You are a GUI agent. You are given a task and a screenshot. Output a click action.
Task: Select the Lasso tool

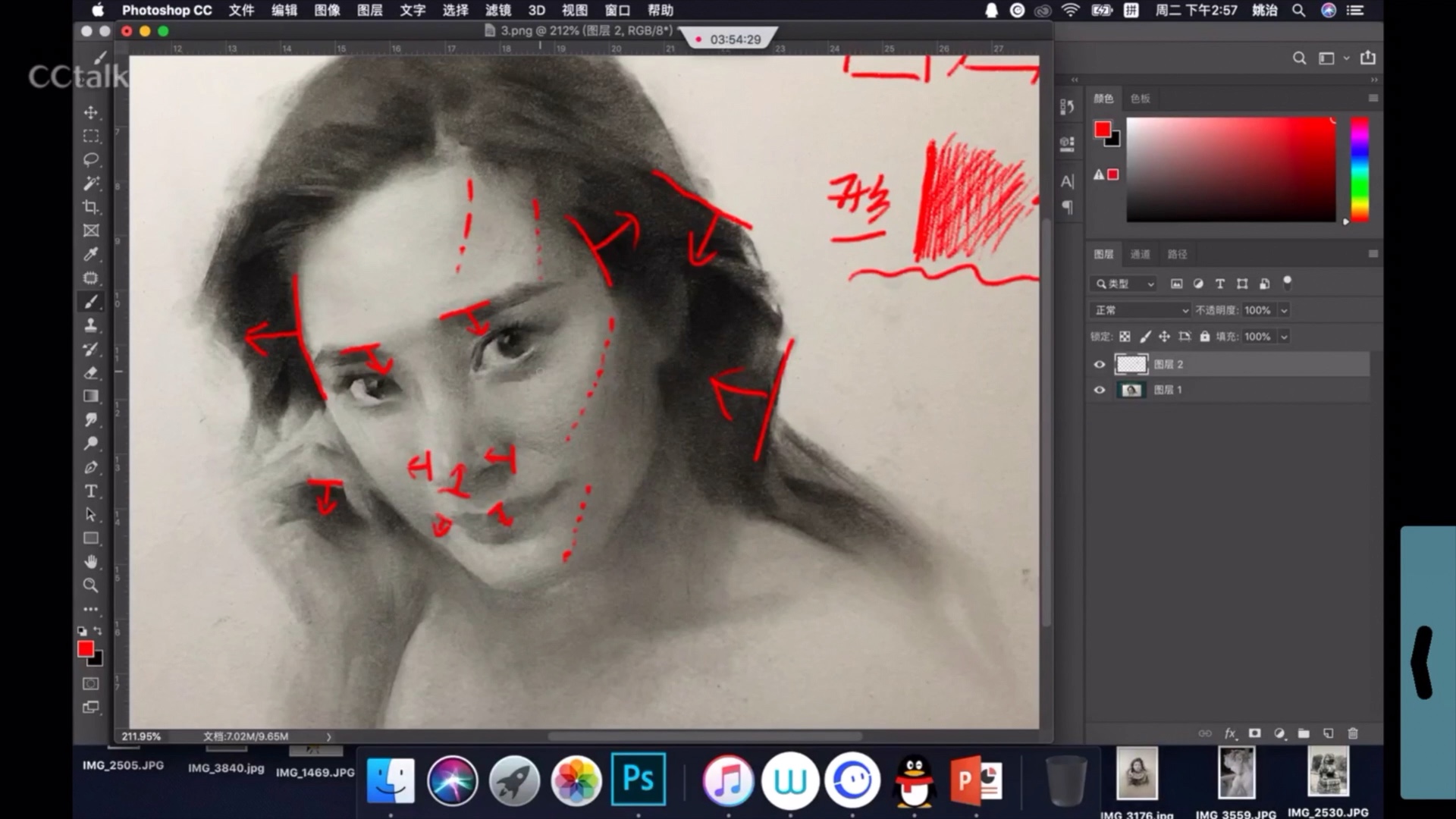pos(91,160)
